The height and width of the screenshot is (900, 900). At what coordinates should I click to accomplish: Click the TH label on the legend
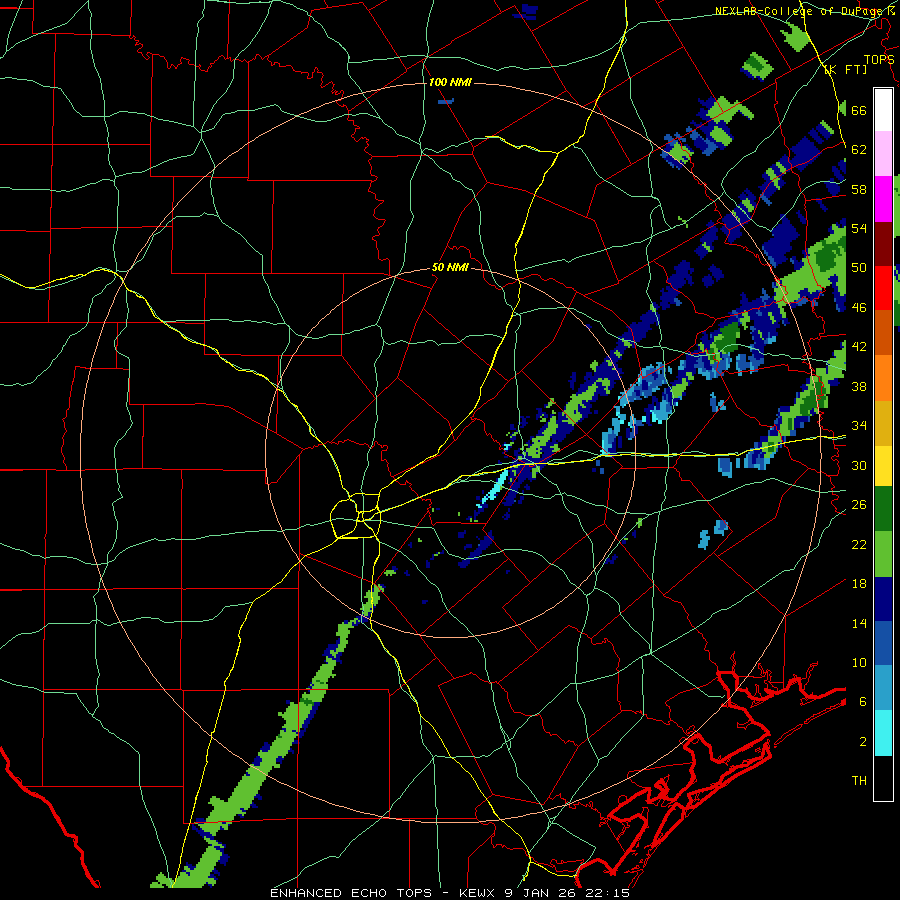point(859,781)
